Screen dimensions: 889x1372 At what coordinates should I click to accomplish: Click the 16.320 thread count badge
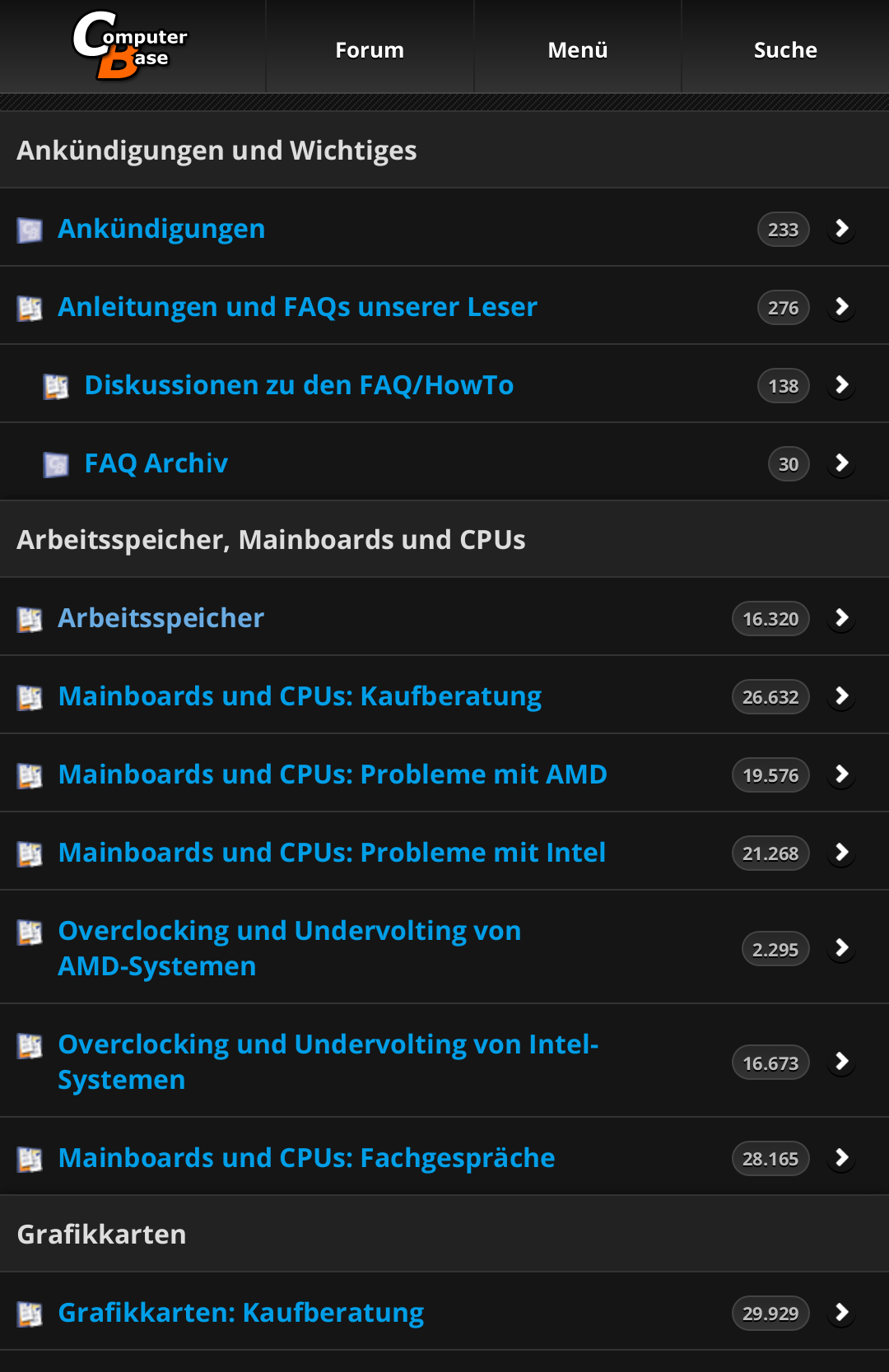770,619
